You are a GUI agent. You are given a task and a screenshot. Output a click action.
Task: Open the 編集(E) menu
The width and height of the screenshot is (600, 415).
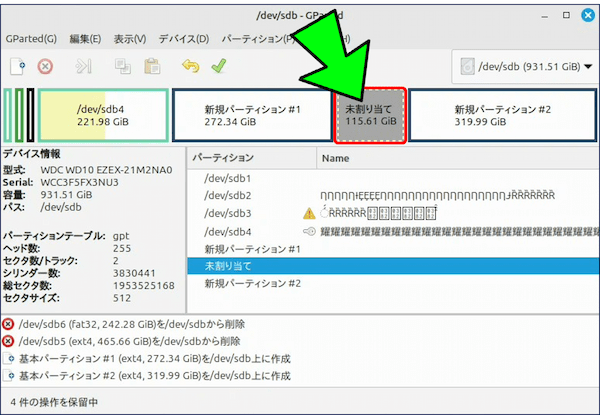[x=85, y=39]
